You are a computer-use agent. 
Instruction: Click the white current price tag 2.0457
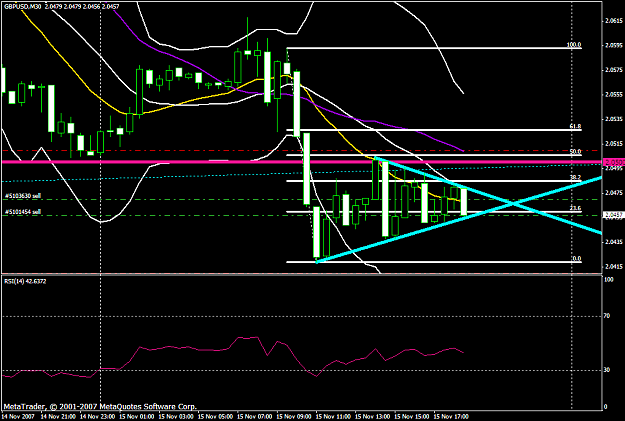pyautogui.click(x=614, y=215)
